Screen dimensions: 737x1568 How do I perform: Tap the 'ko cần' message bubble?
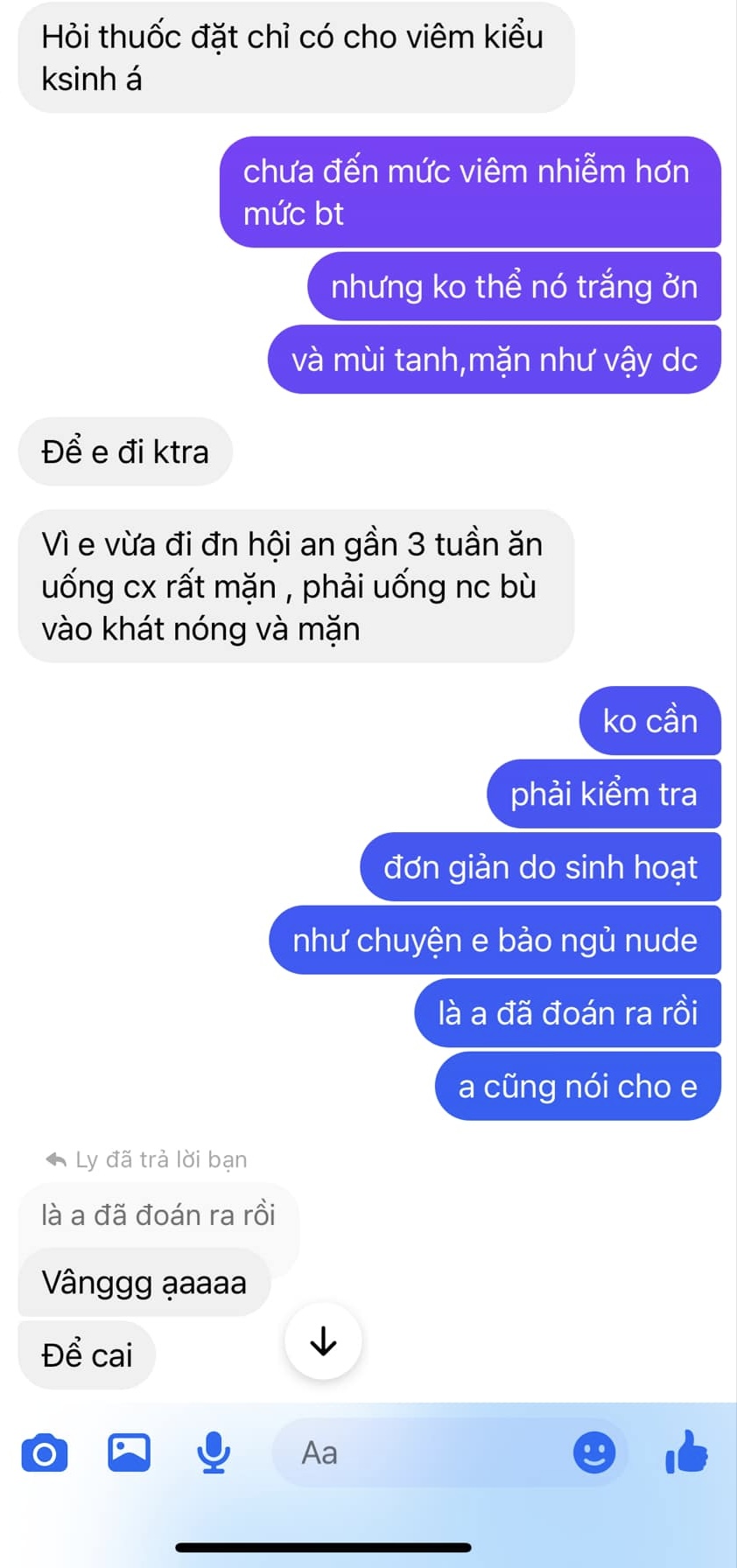click(649, 721)
